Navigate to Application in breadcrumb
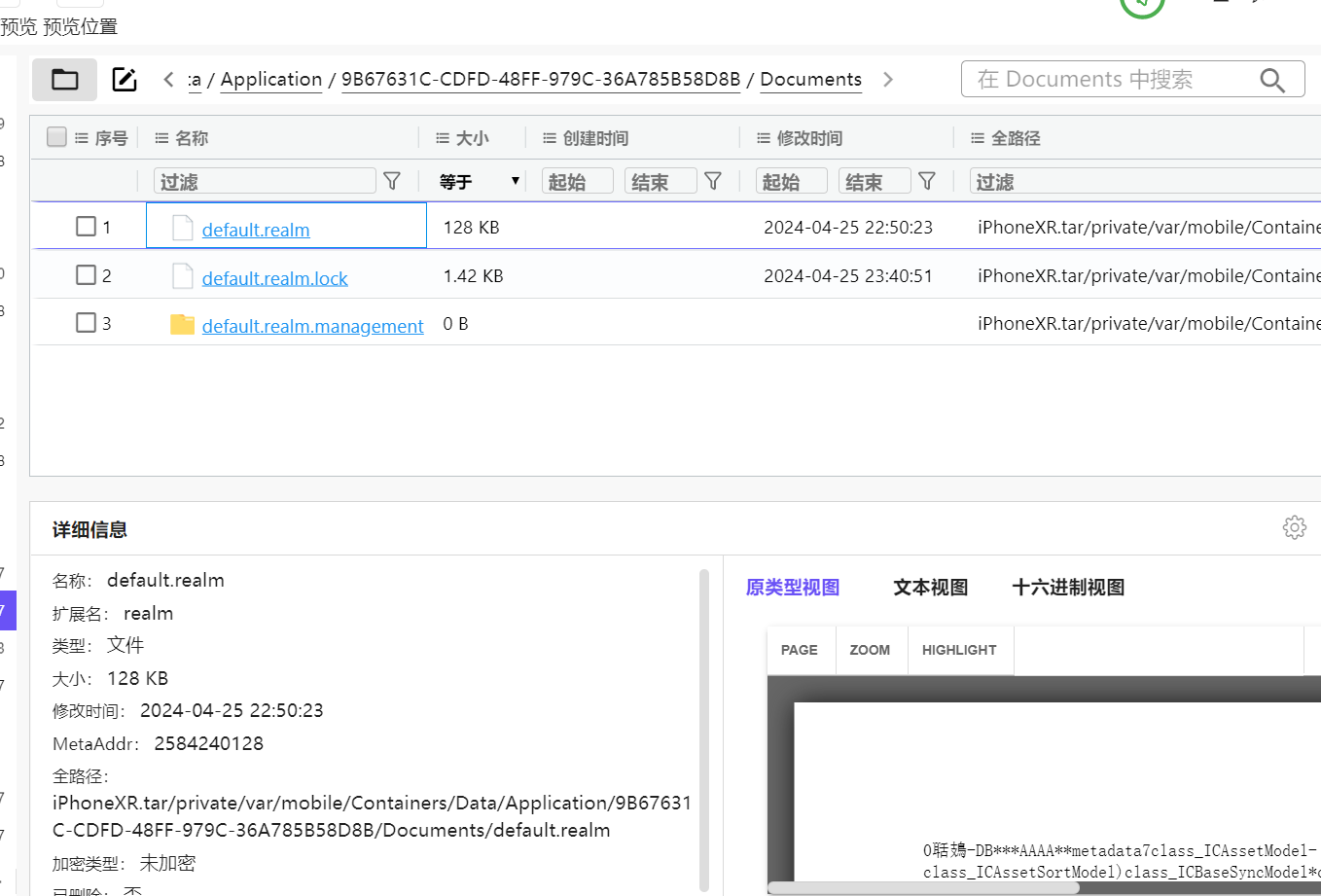 point(271,80)
